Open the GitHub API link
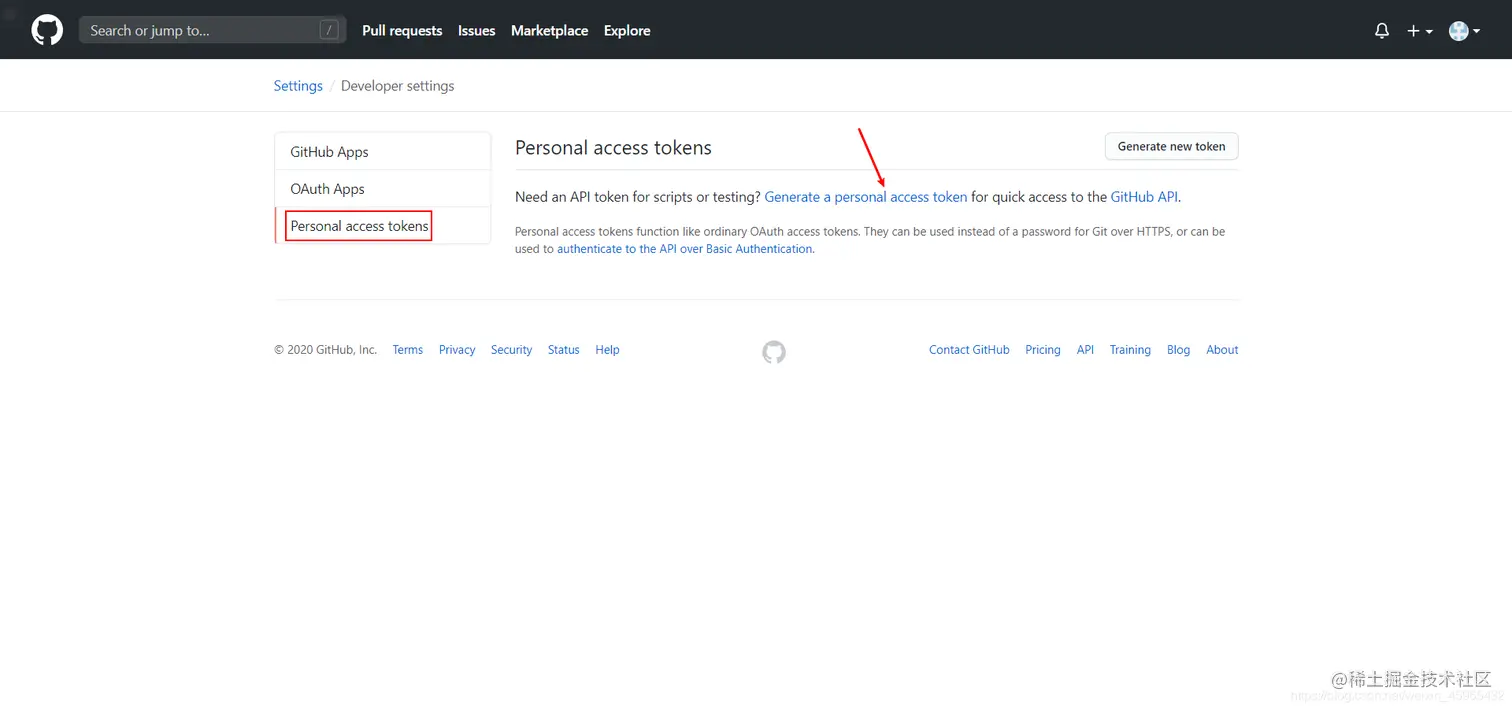This screenshot has width=1512, height=710. [x=1144, y=197]
